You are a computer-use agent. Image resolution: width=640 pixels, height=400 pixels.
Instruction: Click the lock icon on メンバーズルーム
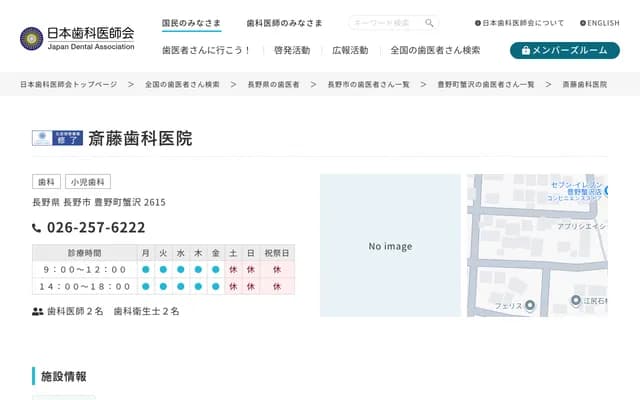pos(524,50)
